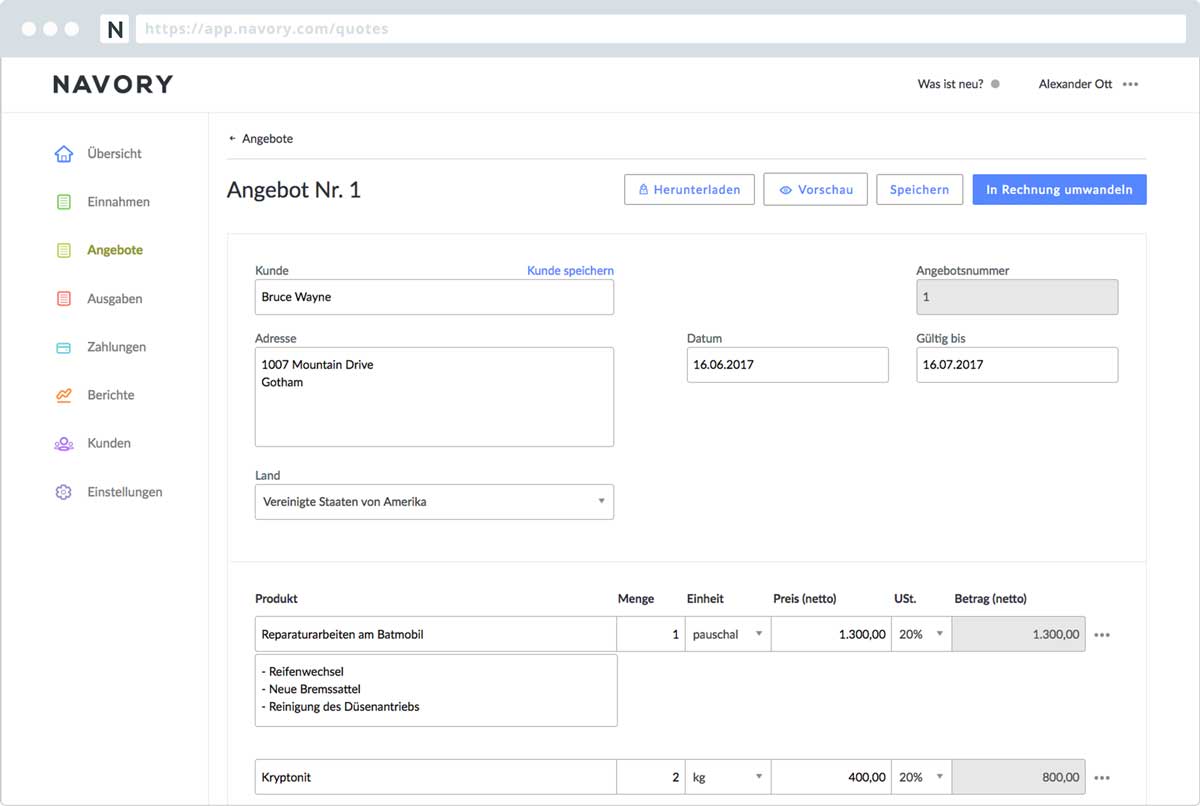Screen dimensions: 1200x806
Task: Click the Kunden people icon
Action: [63, 443]
